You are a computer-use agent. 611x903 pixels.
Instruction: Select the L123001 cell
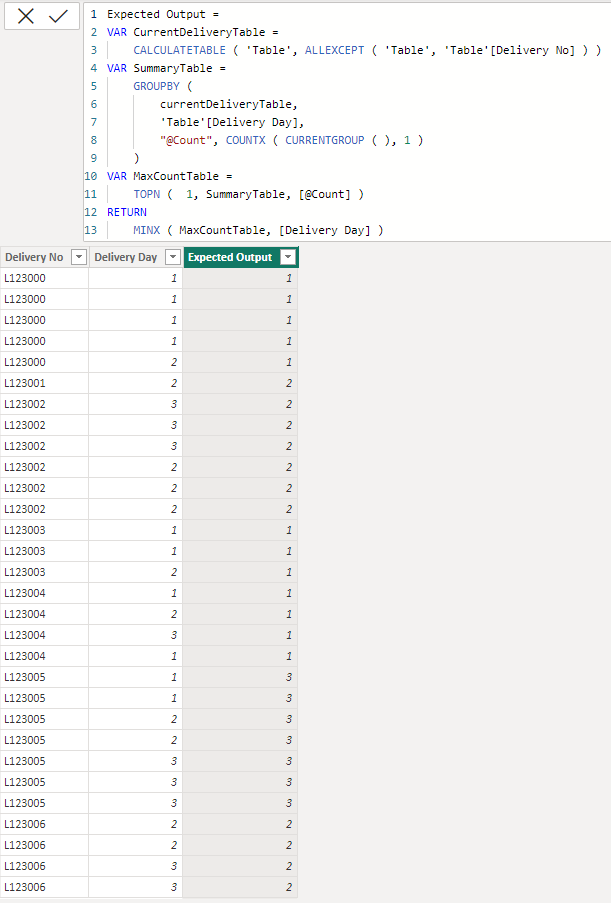(x=44, y=383)
